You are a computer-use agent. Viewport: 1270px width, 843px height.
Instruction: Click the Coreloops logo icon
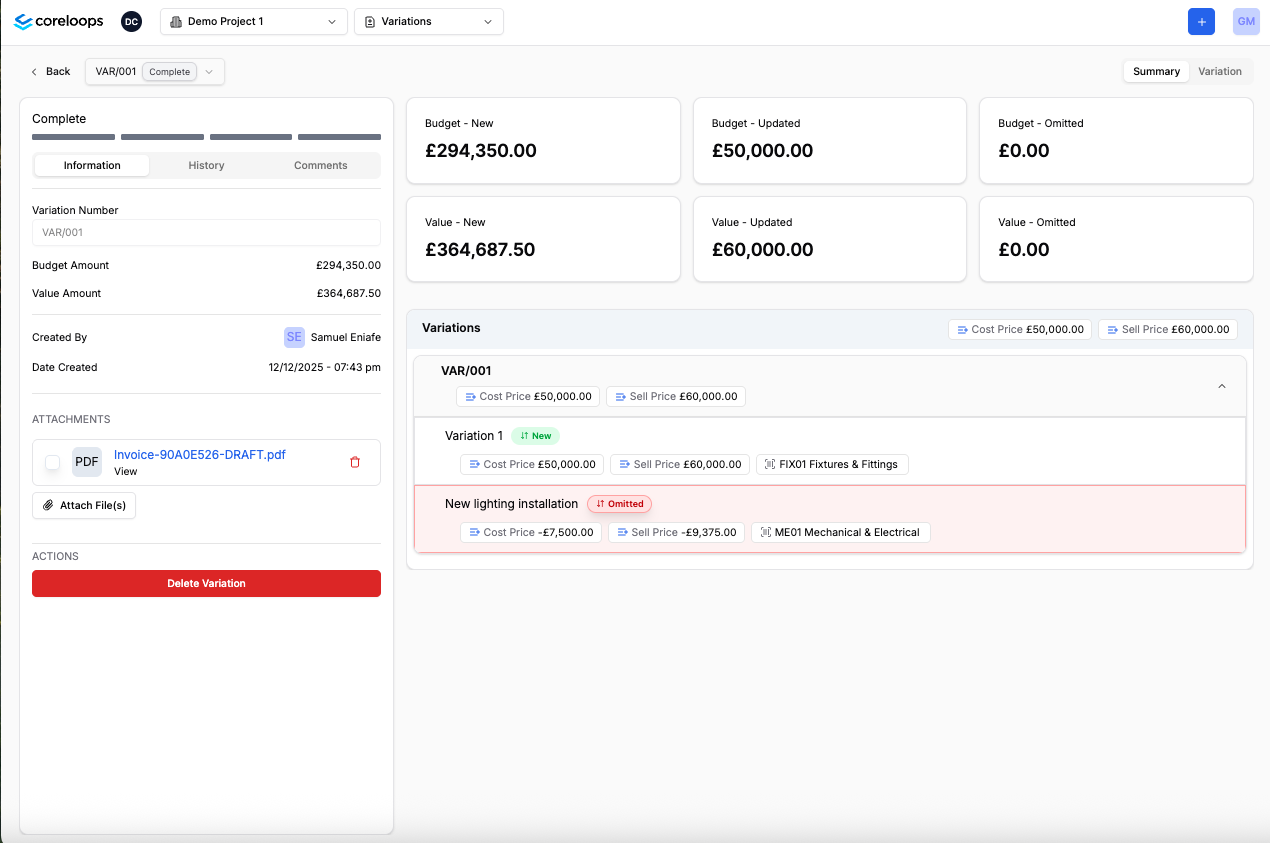[x=24, y=21]
